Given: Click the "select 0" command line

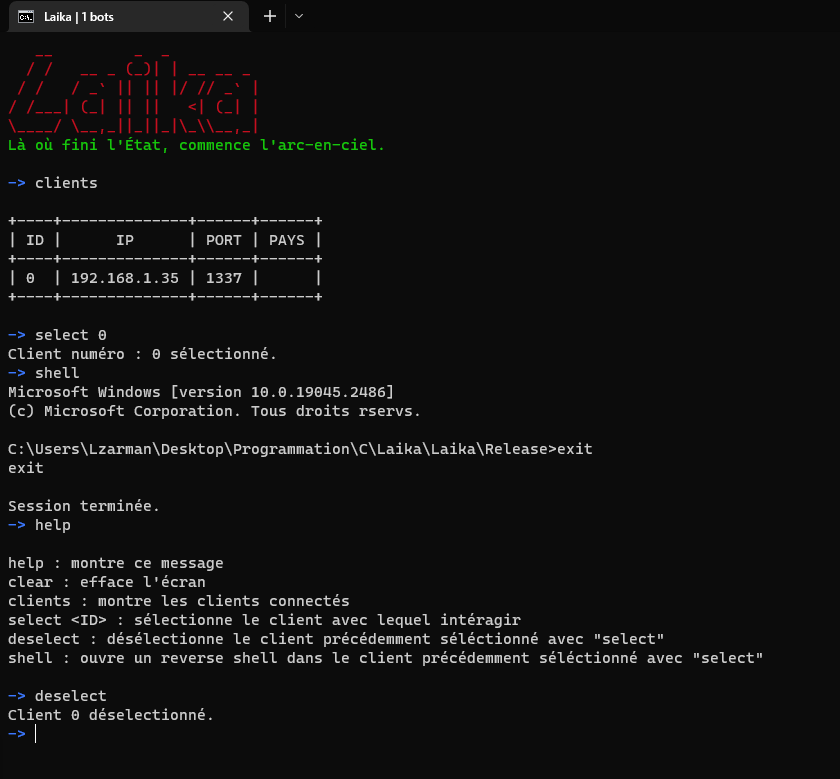Looking at the screenshot, I should [70, 335].
